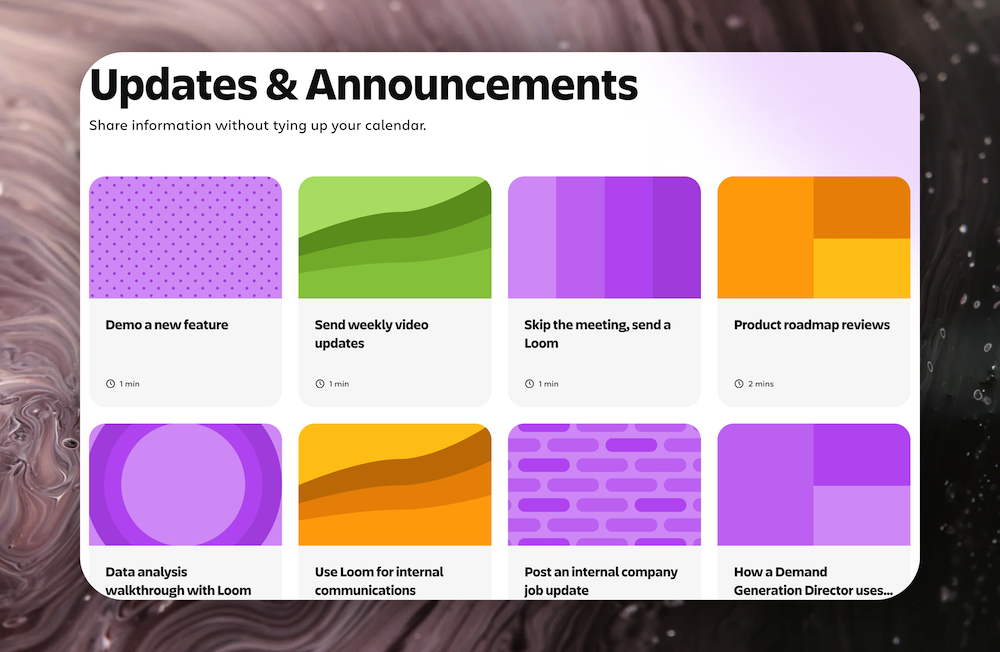Open the green wavy weekly video updates thumbnail
This screenshot has width=1000, height=652.
pyautogui.click(x=394, y=237)
